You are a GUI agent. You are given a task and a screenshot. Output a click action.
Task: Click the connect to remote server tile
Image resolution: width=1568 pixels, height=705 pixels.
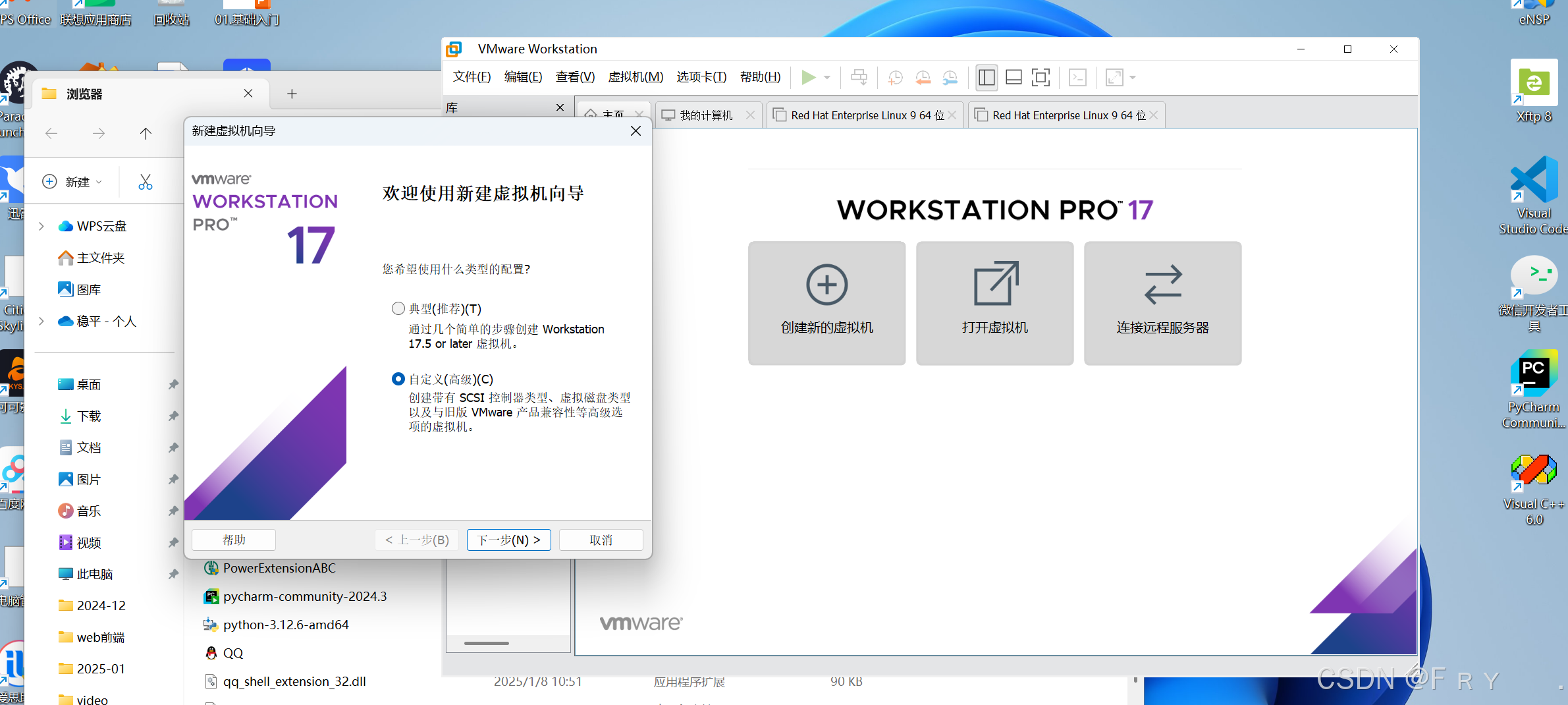pyautogui.click(x=1162, y=303)
